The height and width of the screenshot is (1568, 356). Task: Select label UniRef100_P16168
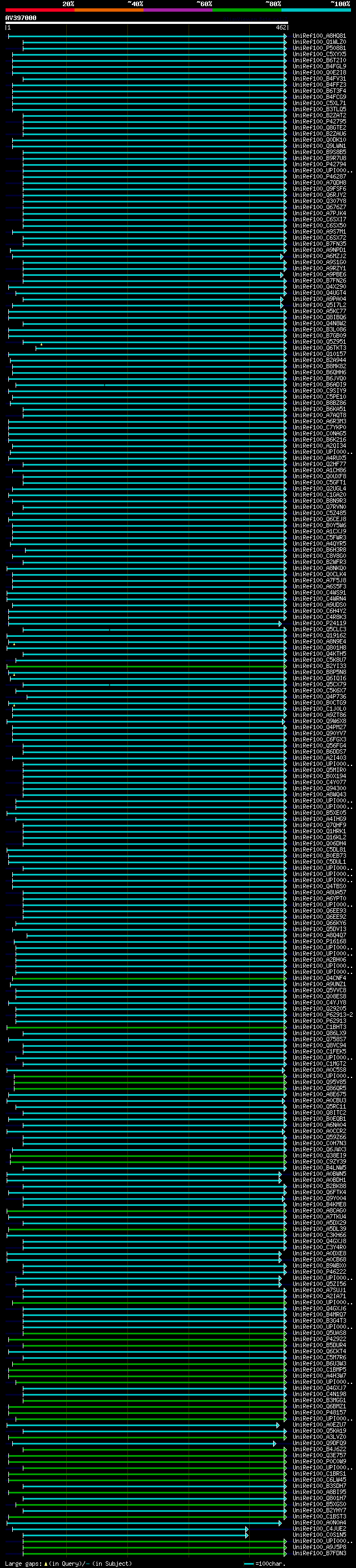[319, 941]
